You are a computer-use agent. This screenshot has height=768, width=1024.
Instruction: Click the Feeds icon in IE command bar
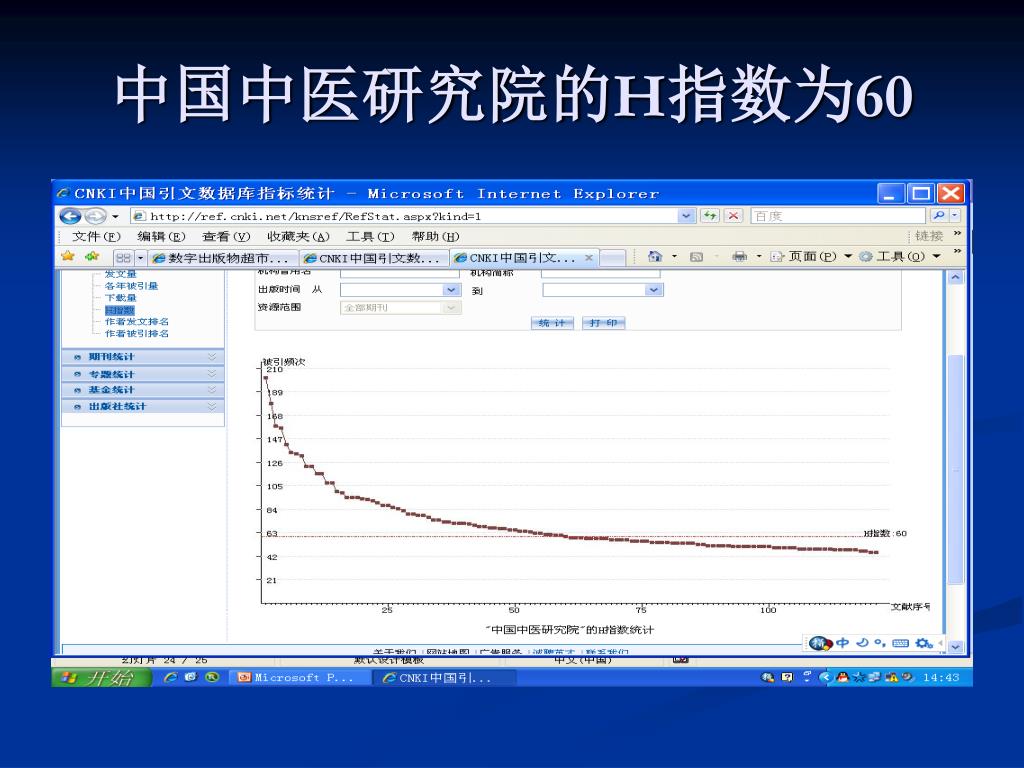[x=696, y=257]
